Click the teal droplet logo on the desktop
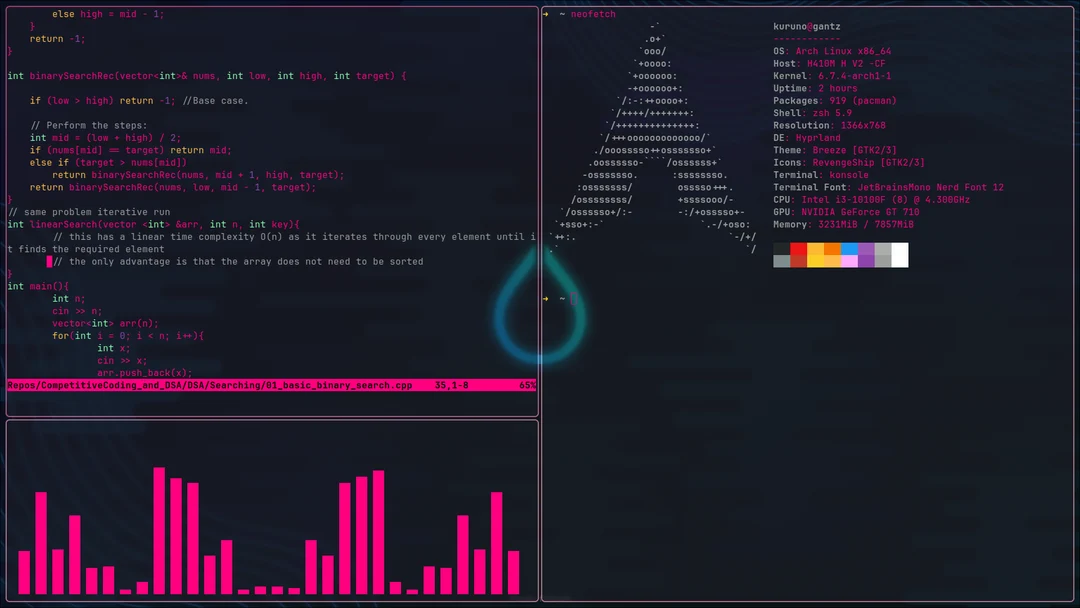Image resolution: width=1080 pixels, height=608 pixels. (538, 315)
